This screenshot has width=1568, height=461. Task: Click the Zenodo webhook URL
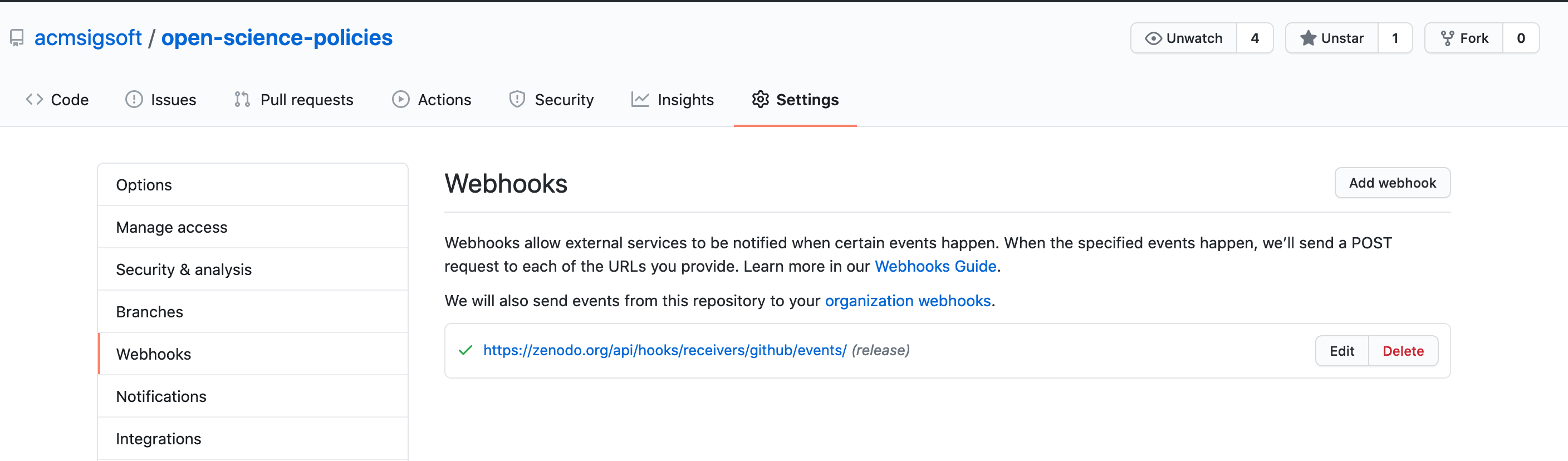point(664,350)
